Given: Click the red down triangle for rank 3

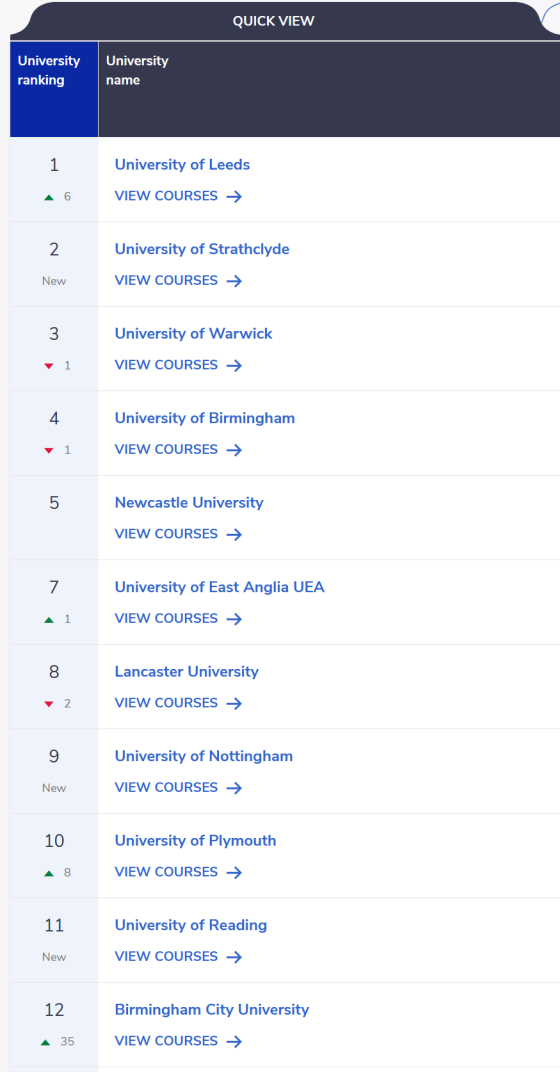Looking at the screenshot, I should (x=49, y=366).
